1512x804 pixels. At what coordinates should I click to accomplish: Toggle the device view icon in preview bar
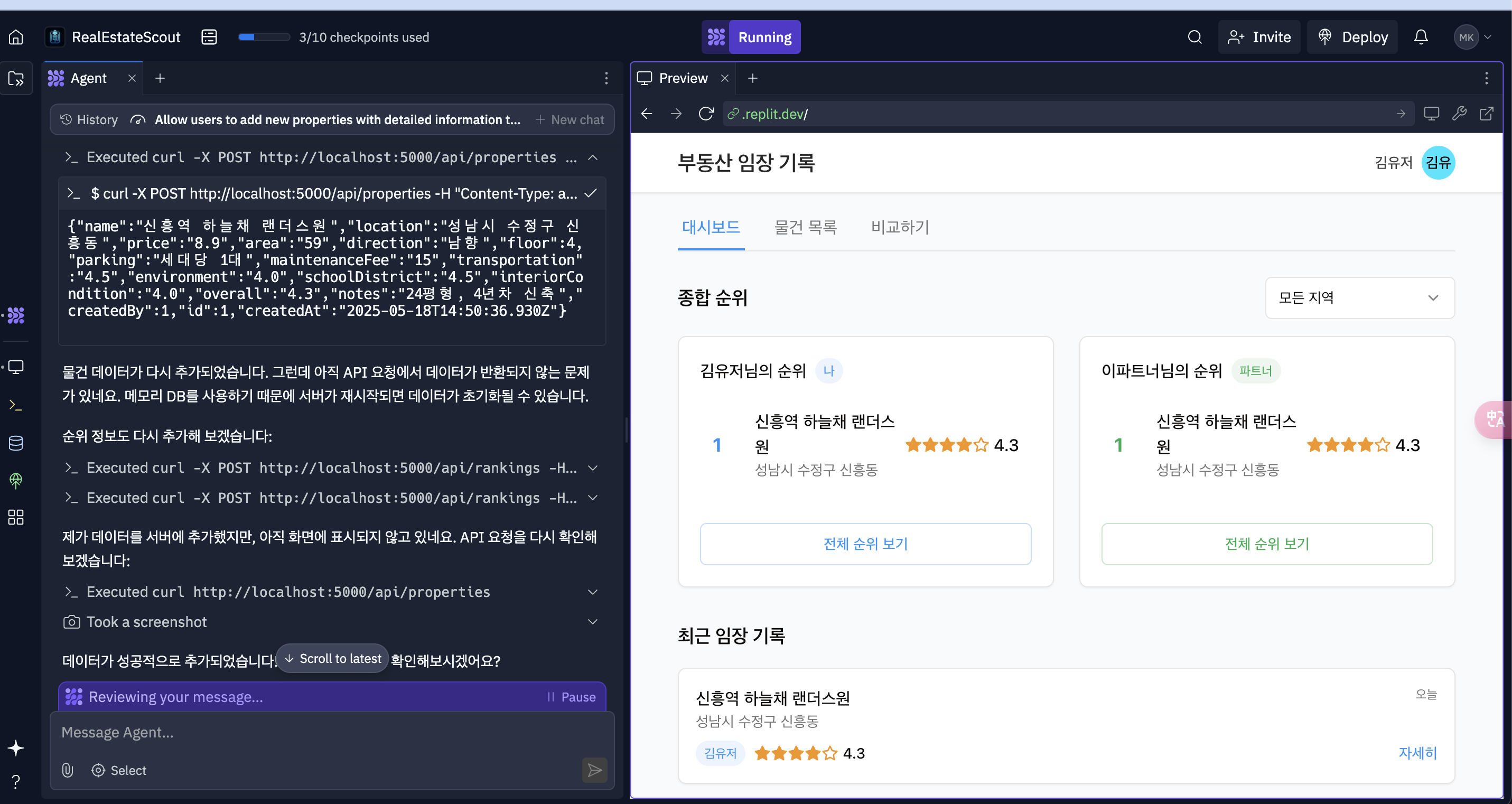coord(1431,113)
